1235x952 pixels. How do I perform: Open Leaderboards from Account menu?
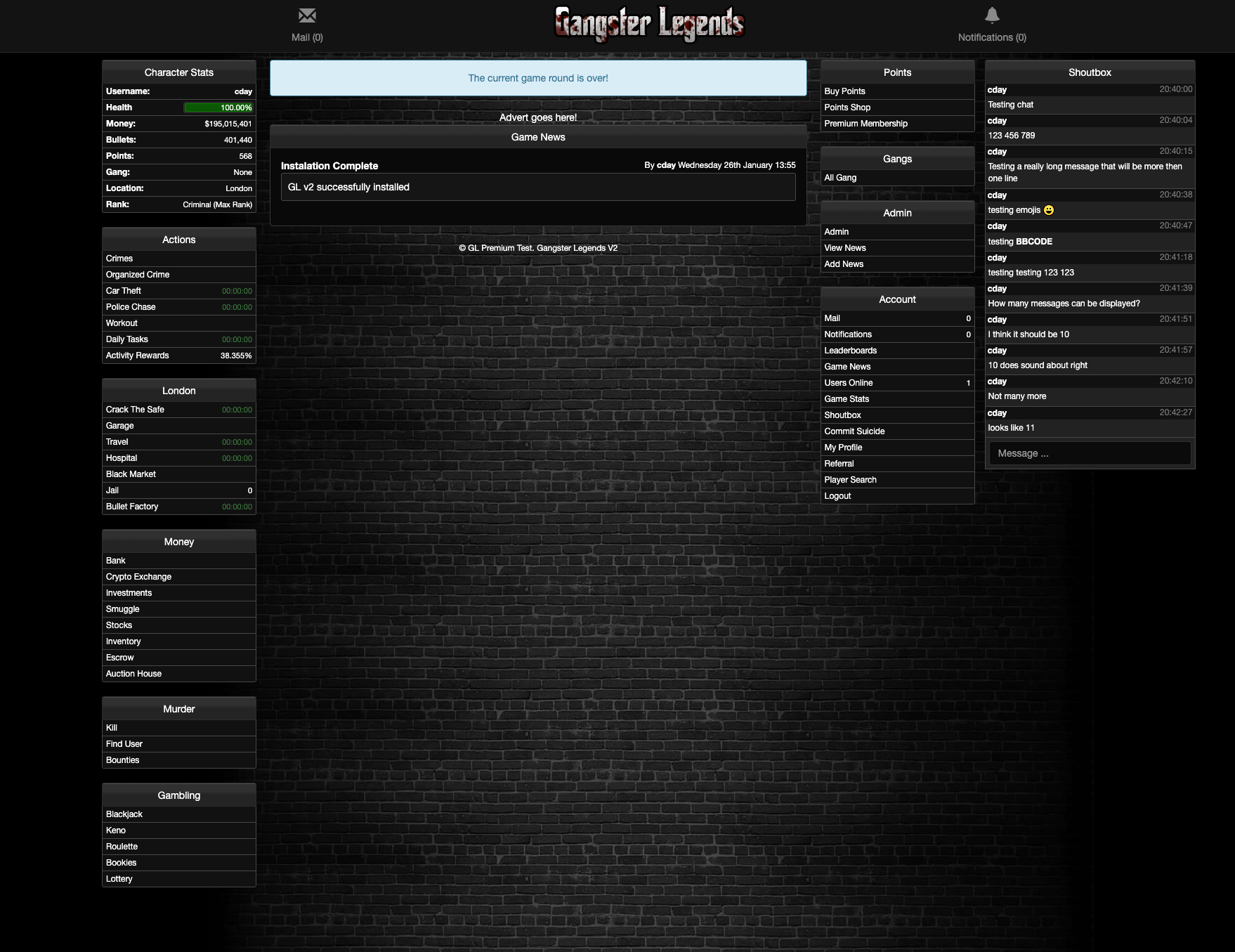coord(850,351)
